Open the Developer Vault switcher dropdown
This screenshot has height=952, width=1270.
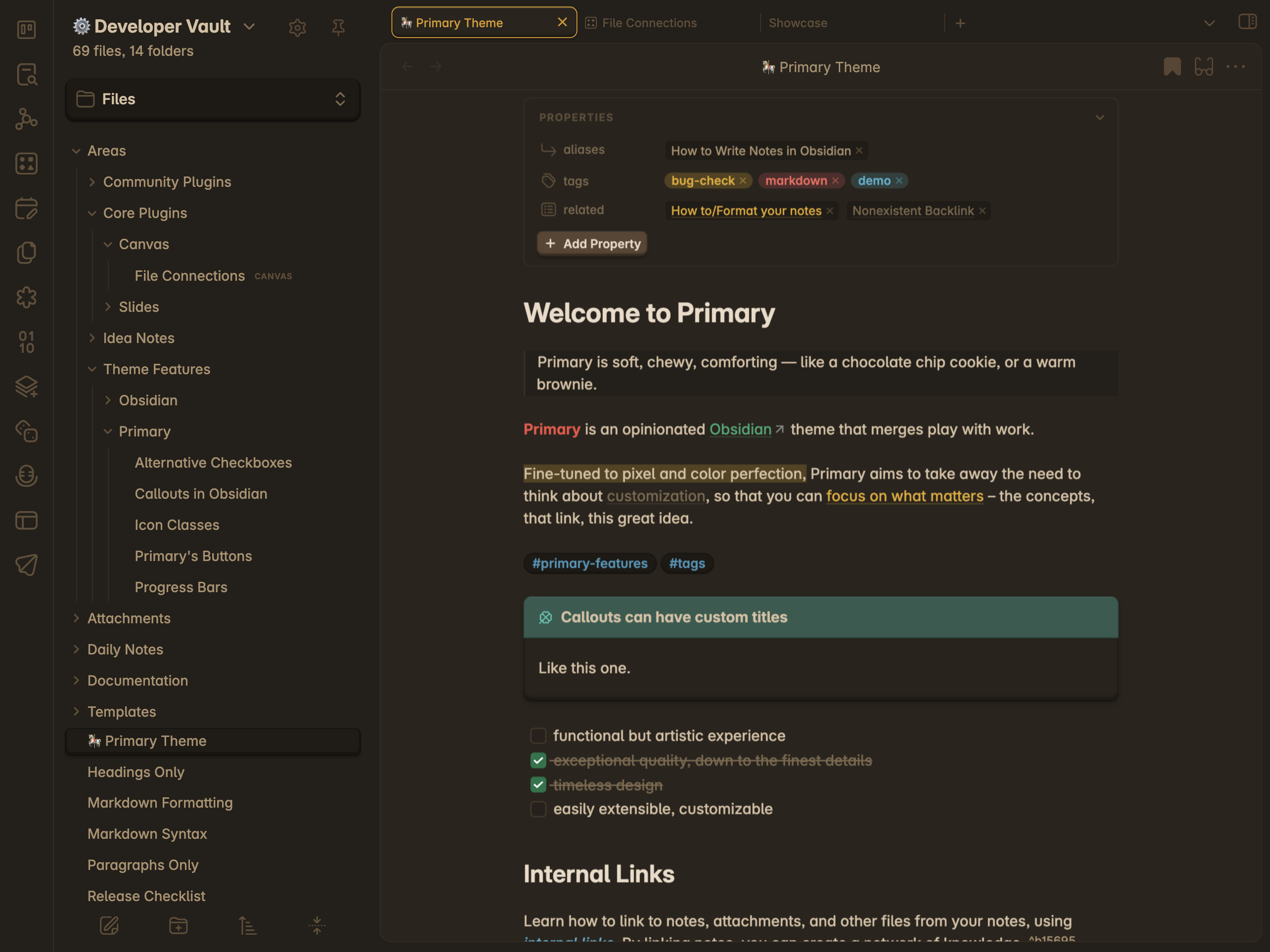[x=249, y=26]
